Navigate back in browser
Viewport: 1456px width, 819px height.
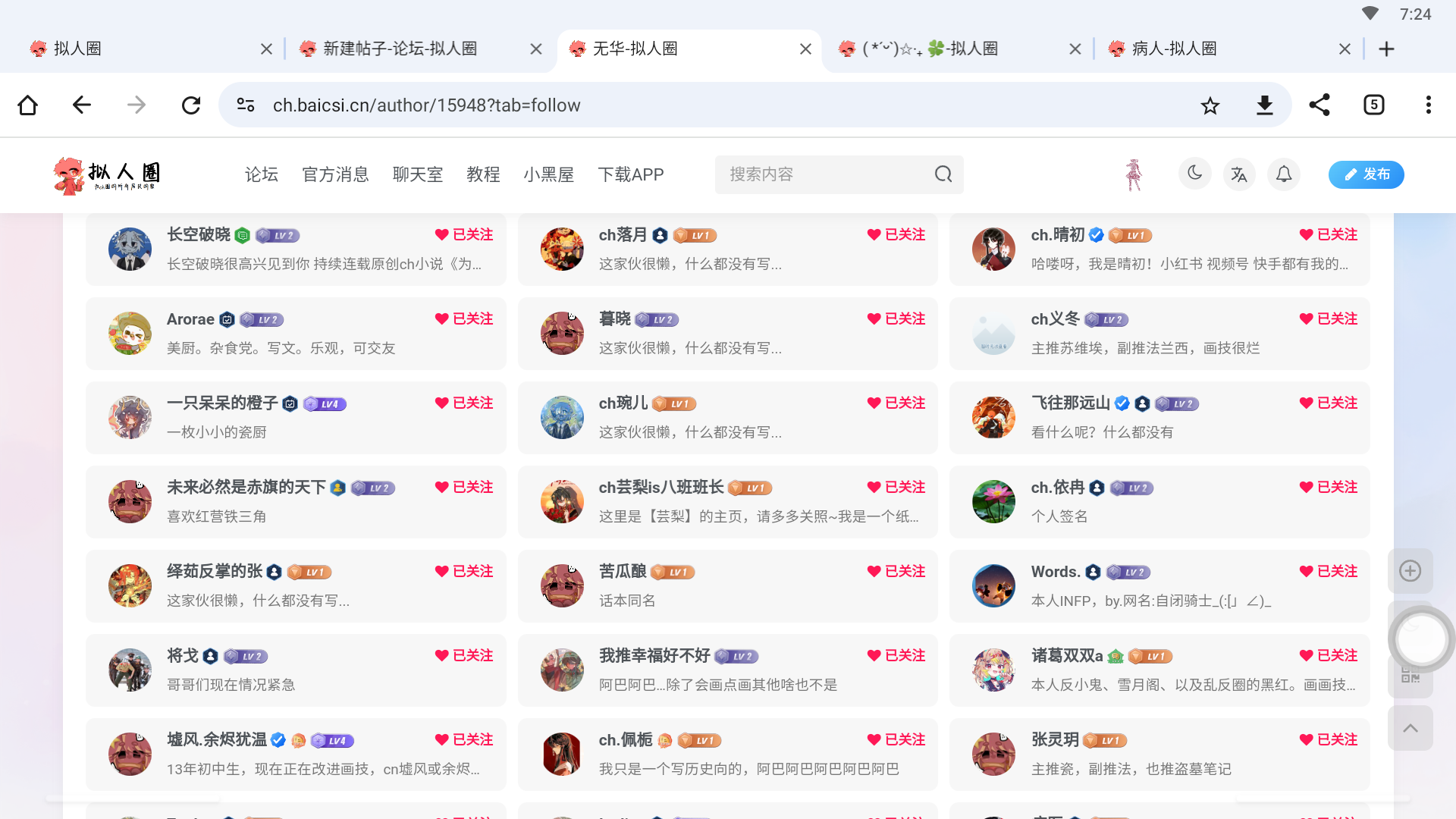(x=82, y=105)
